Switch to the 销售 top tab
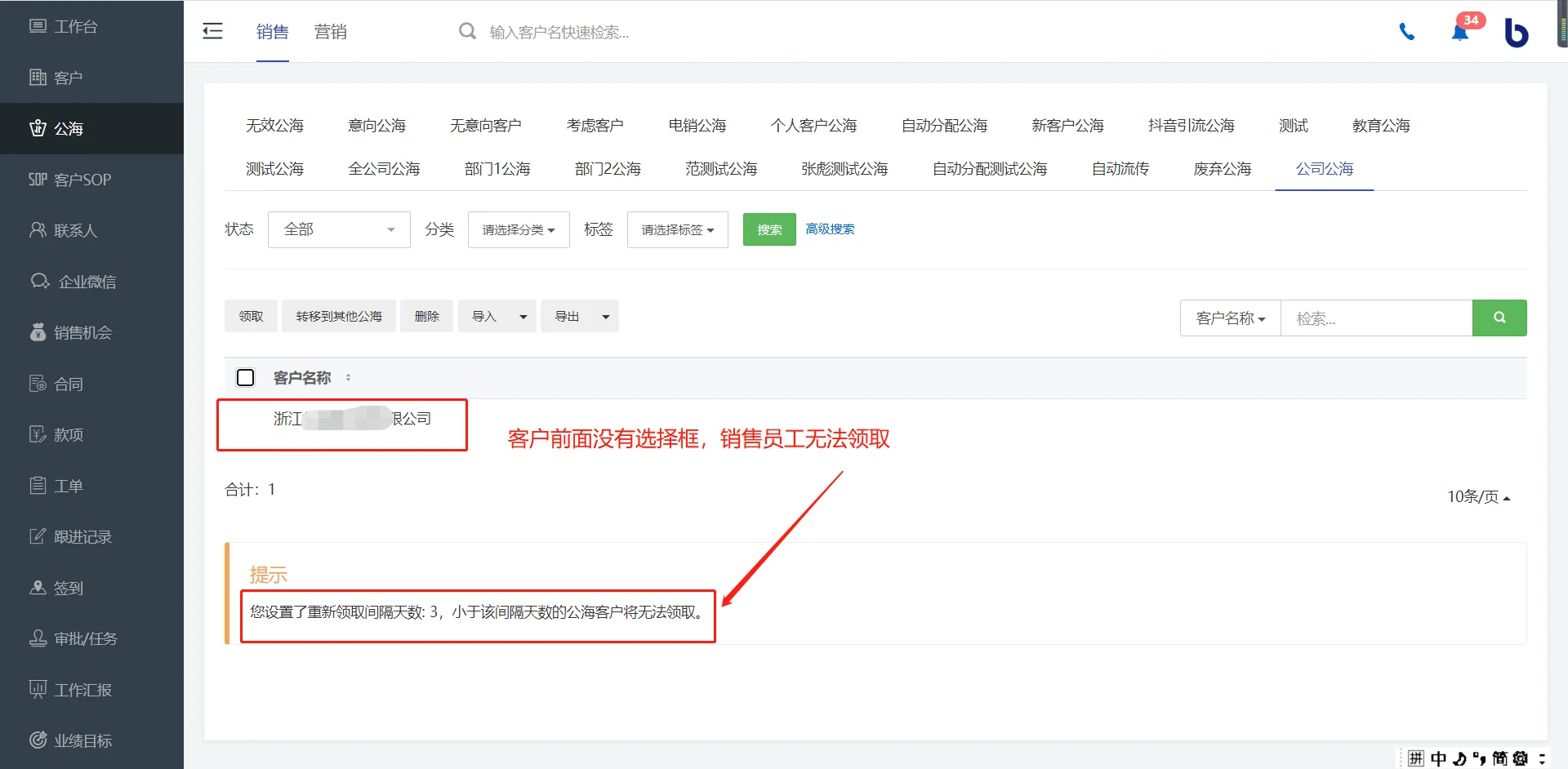1568x769 pixels. (273, 32)
